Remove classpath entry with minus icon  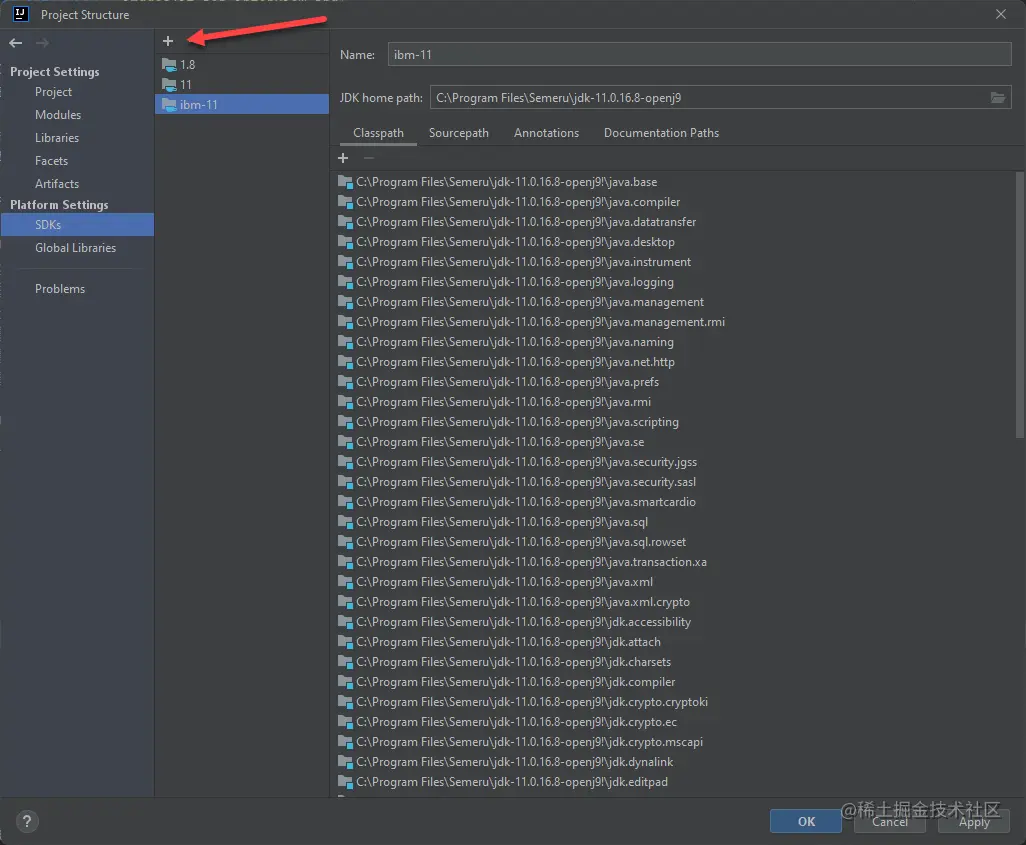[x=369, y=158]
